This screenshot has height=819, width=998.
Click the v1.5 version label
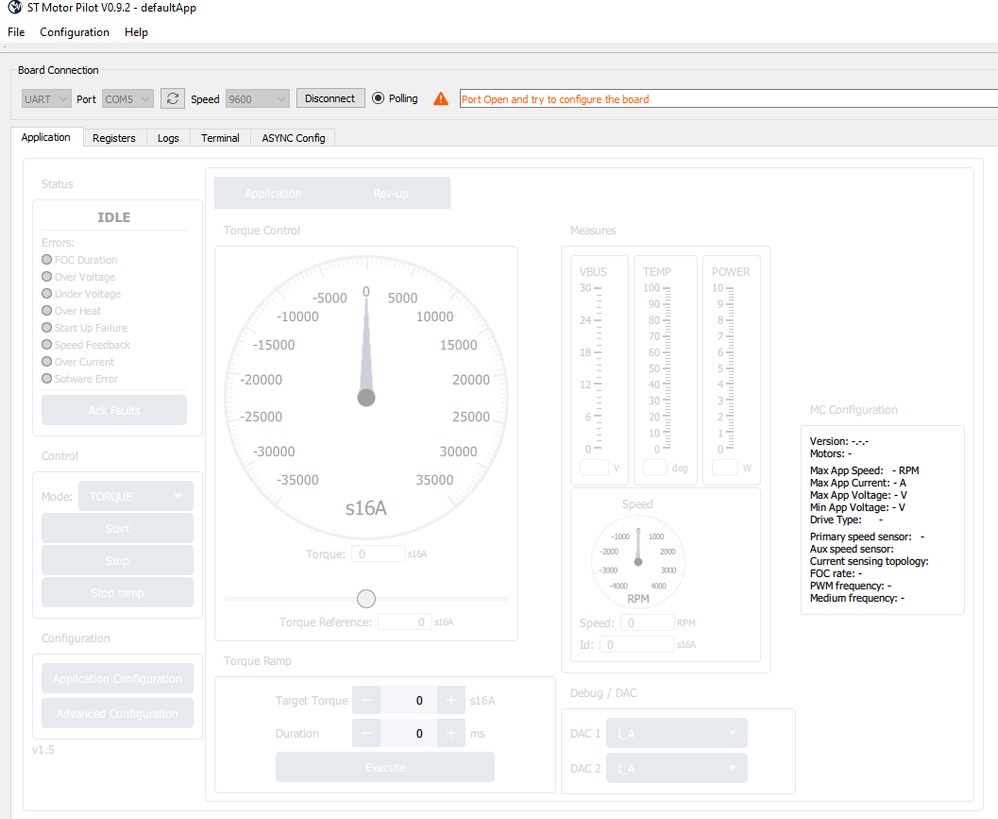point(43,750)
